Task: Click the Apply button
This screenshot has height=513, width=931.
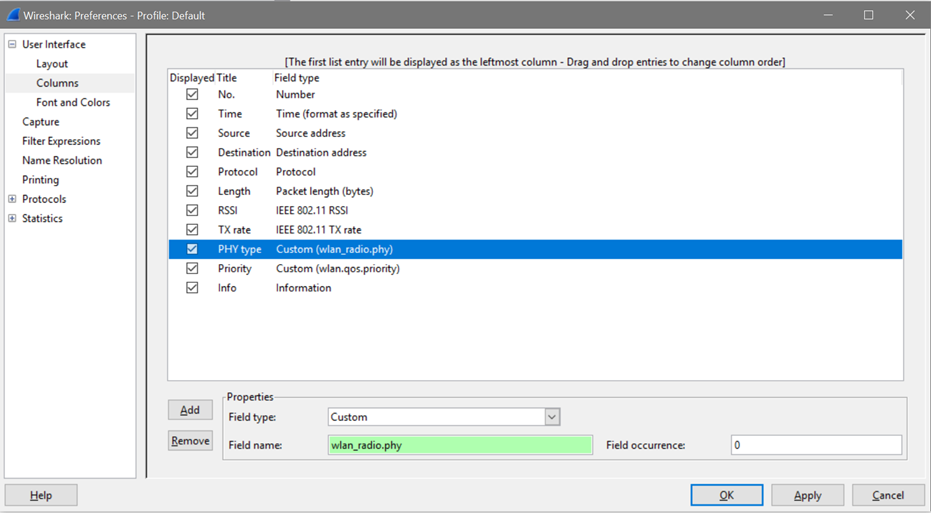Action: [x=808, y=495]
